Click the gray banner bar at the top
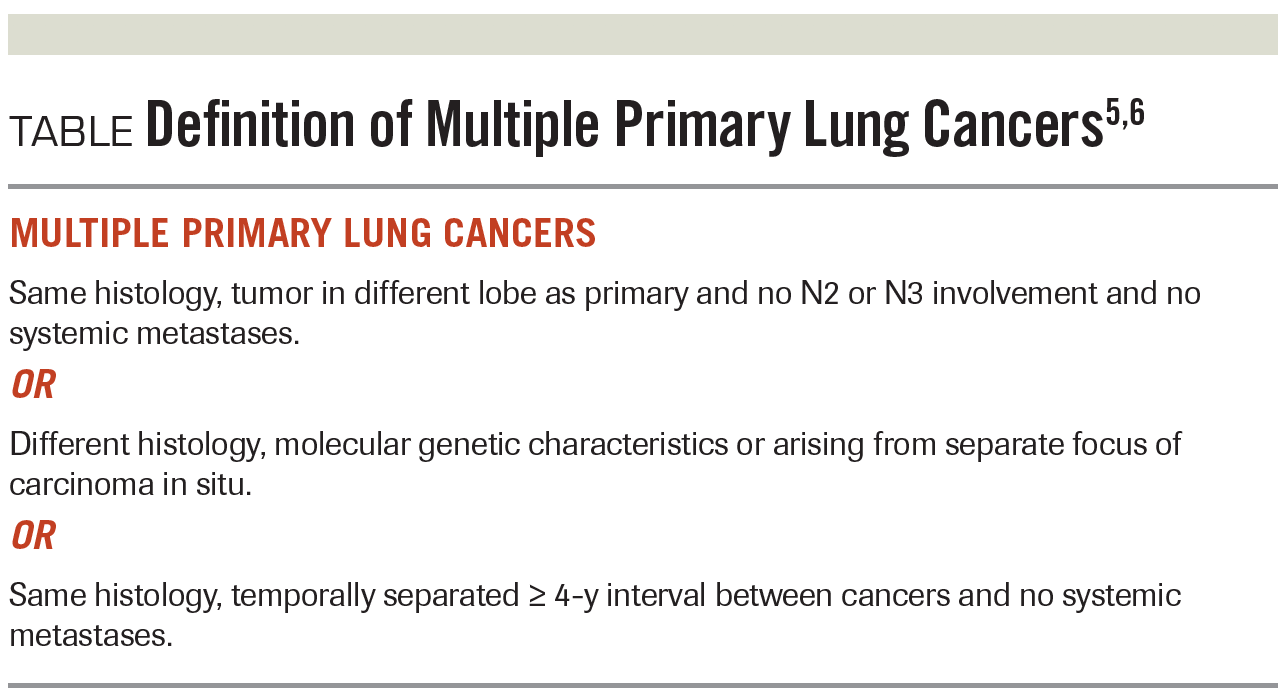The width and height of the screenshot is (1288, 698). [x=643, y=35]
